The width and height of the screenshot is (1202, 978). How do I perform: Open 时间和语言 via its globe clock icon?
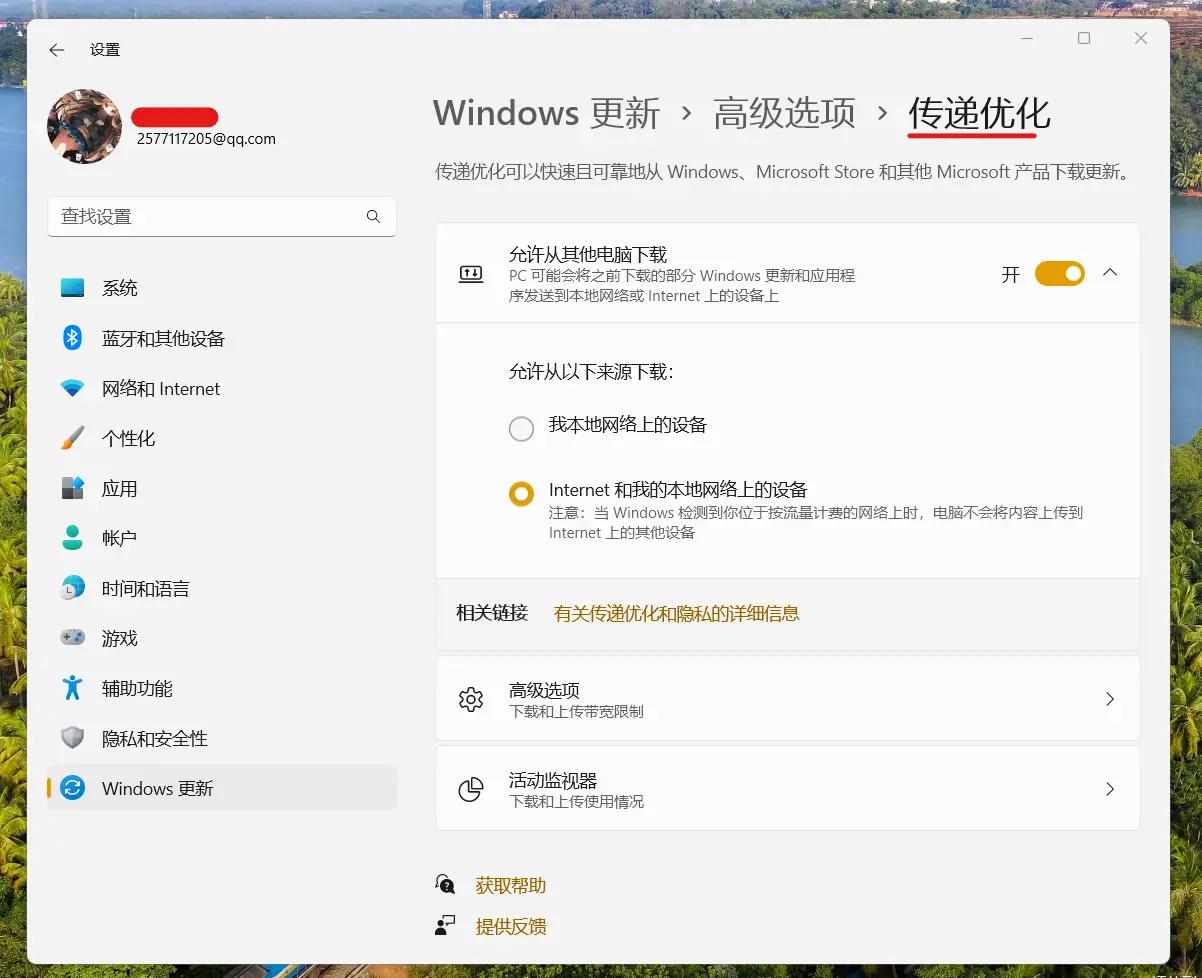pyautogui.click(x=72, y=588)
